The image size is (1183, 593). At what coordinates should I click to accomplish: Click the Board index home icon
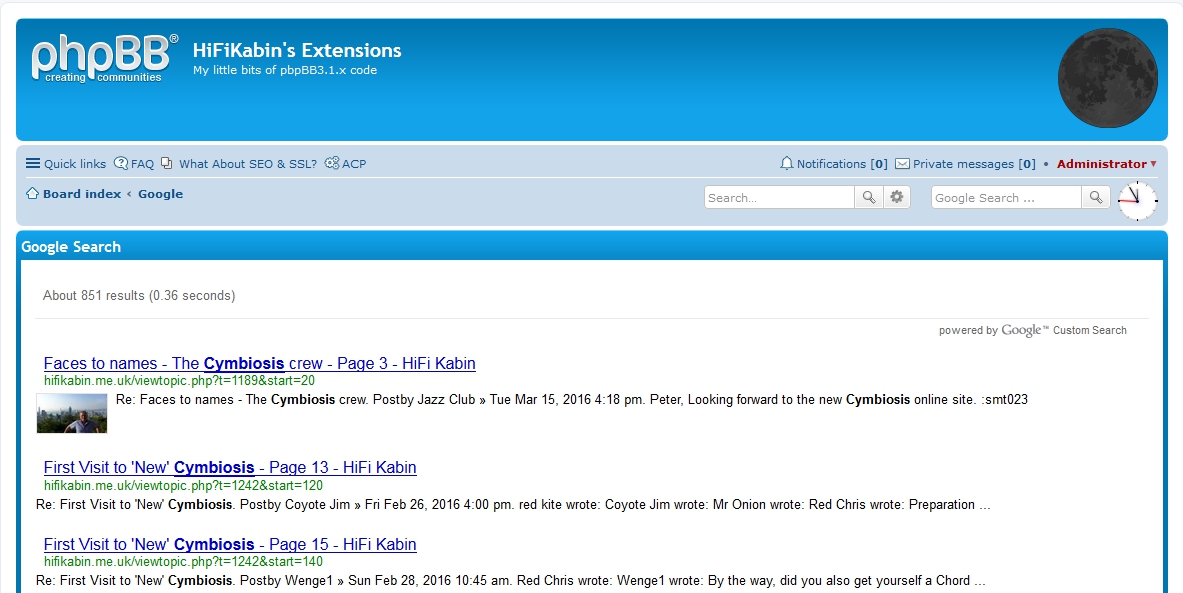32,193
